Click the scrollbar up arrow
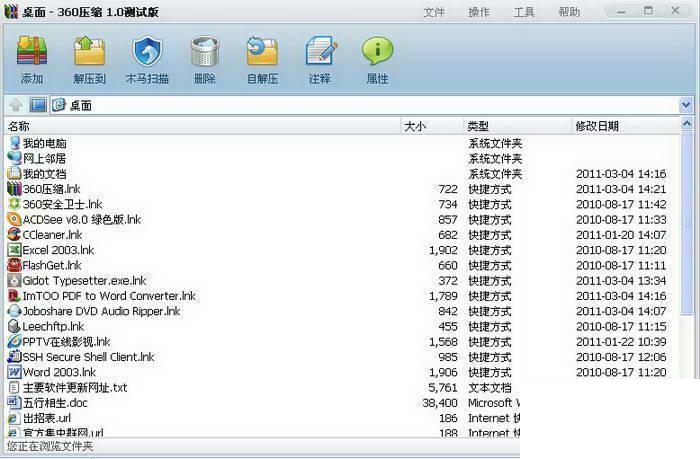 687,124
